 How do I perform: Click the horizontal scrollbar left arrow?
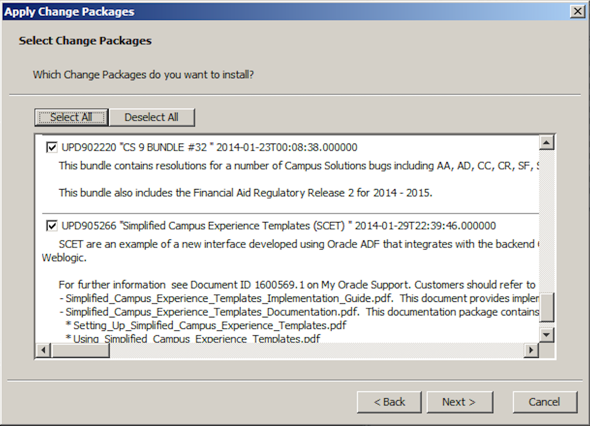(x=43, y=350)
